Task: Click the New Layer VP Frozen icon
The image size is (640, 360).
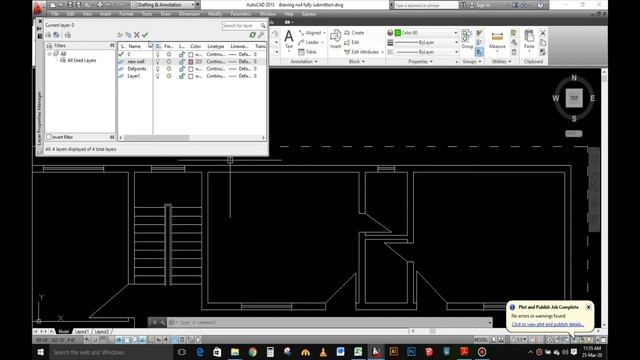Action: (128, 35)
